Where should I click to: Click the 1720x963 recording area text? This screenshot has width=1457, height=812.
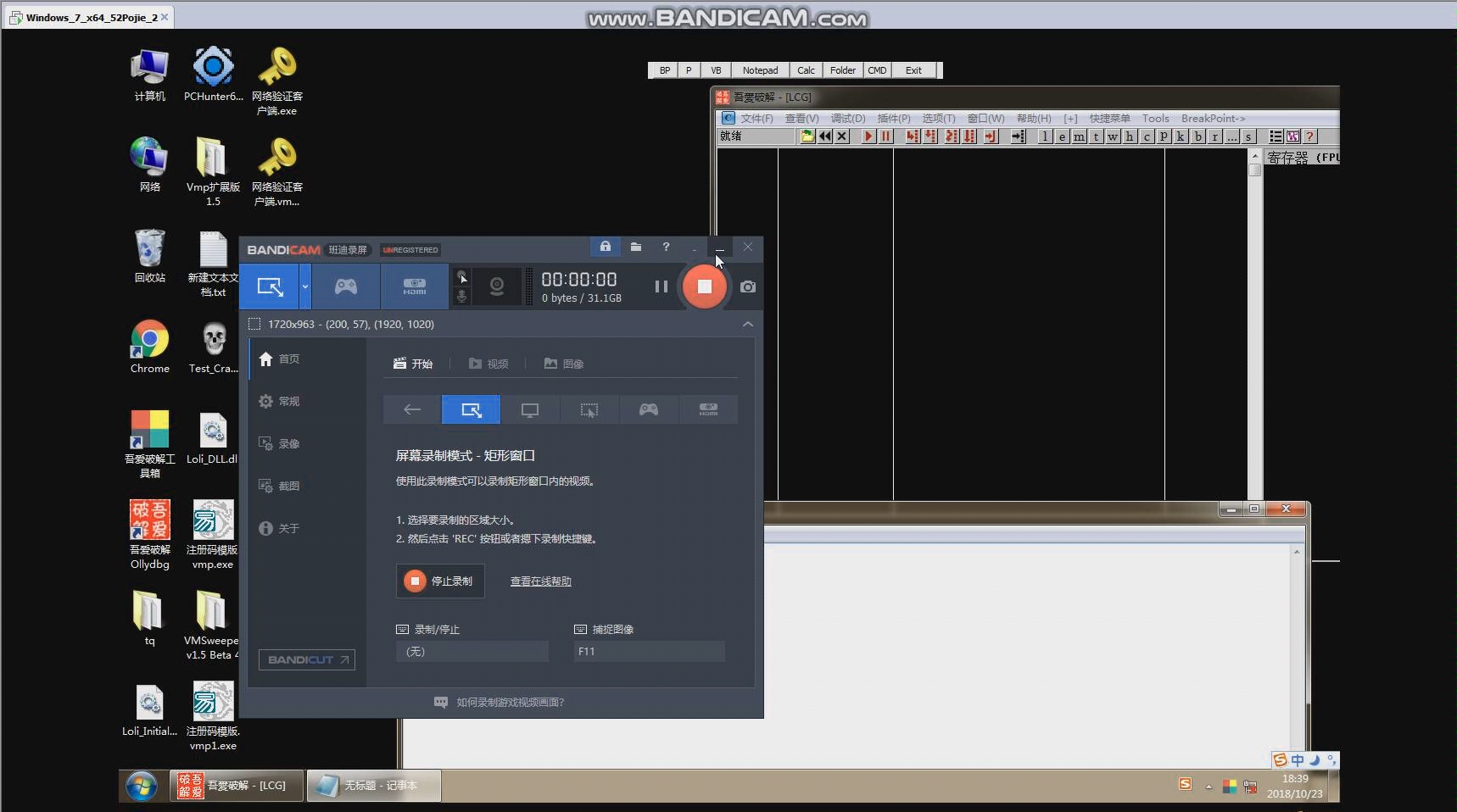coord(351,324)
